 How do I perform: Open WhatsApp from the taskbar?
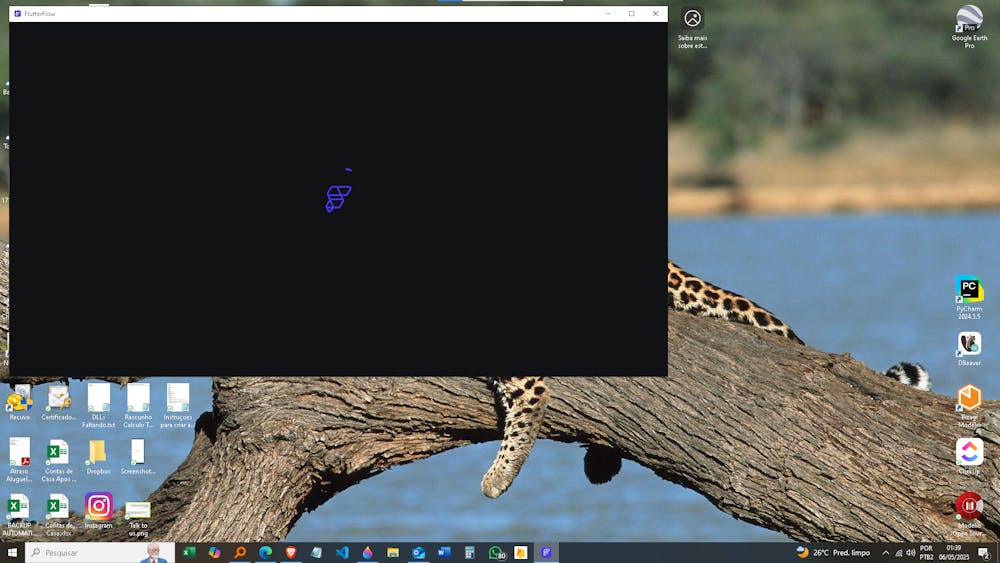coord(496,552)
